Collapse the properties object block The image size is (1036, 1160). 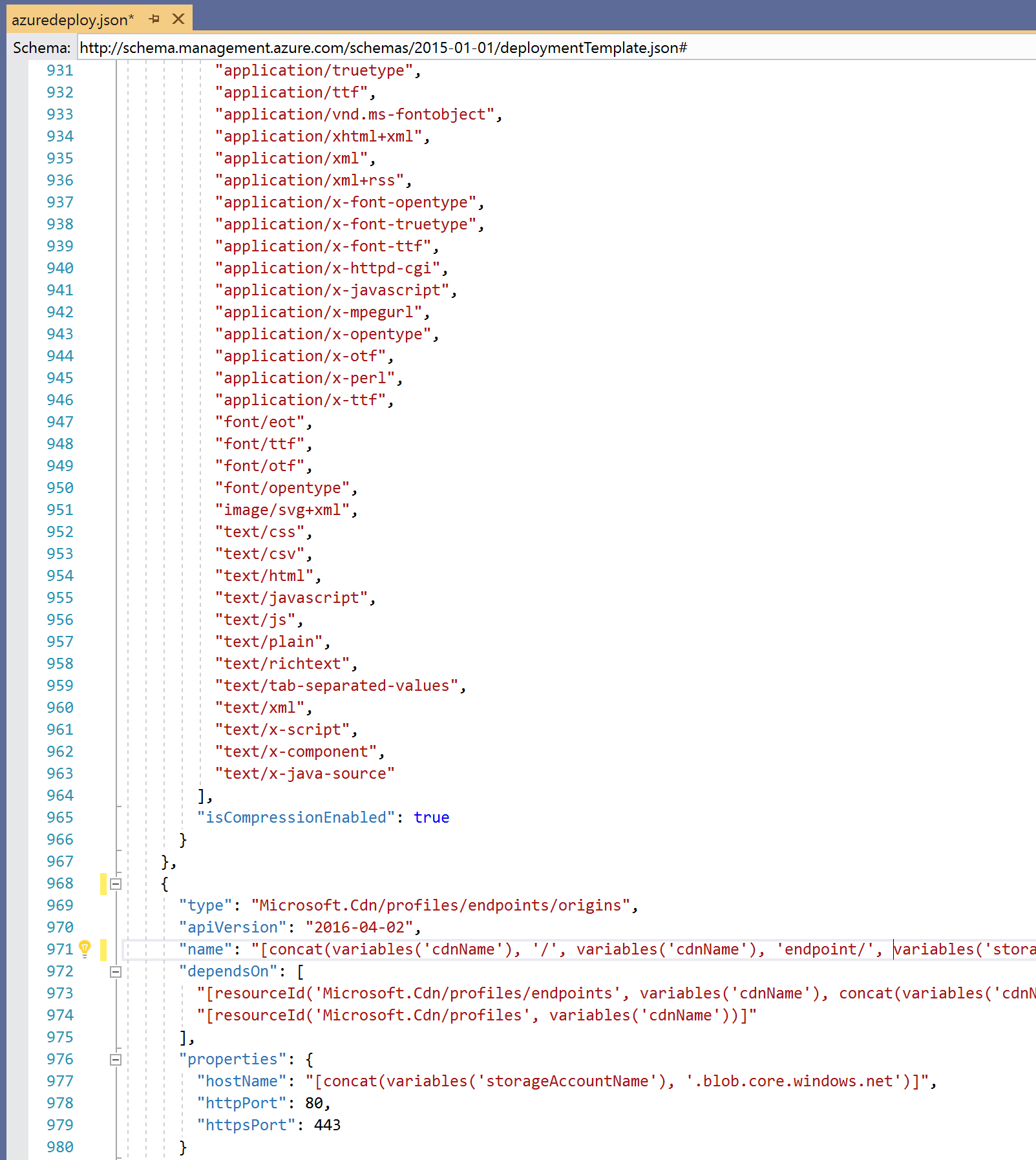click(116, 1059)
